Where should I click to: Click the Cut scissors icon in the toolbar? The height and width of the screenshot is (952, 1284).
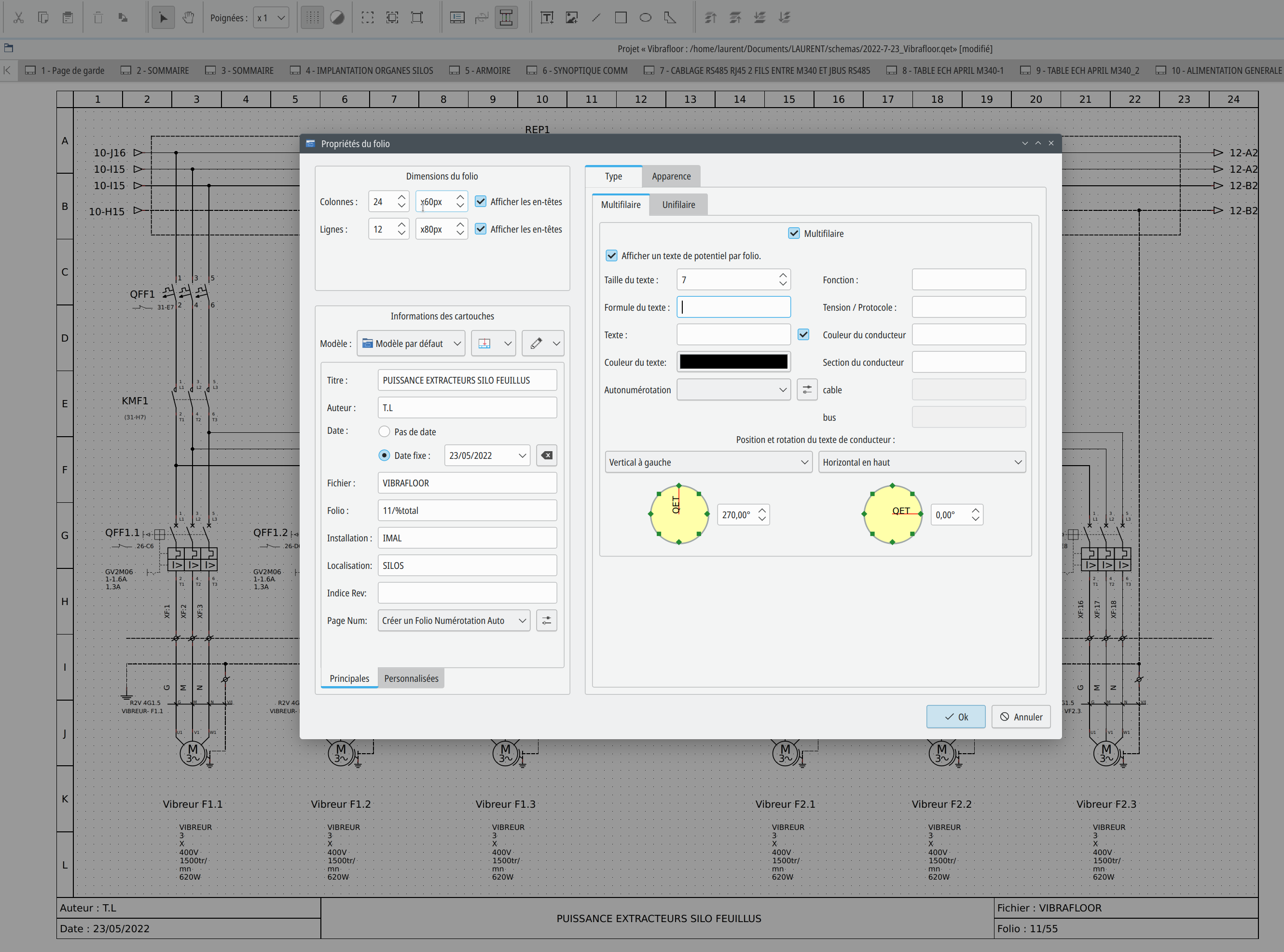point(18,17)
